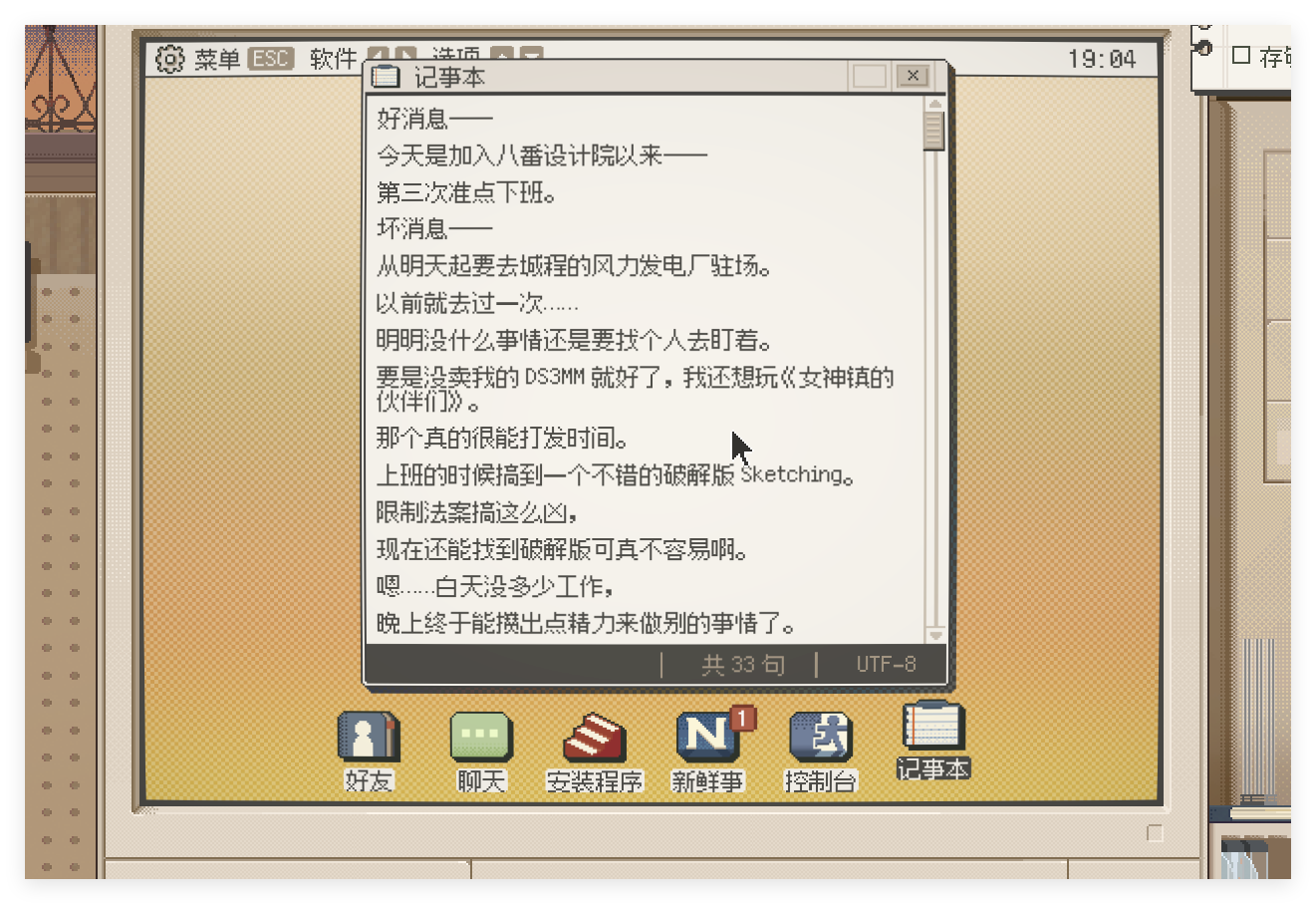Click the blank button left of notepad close
1316x904 pixels.
pyautogui.click(x=869, y=77)
